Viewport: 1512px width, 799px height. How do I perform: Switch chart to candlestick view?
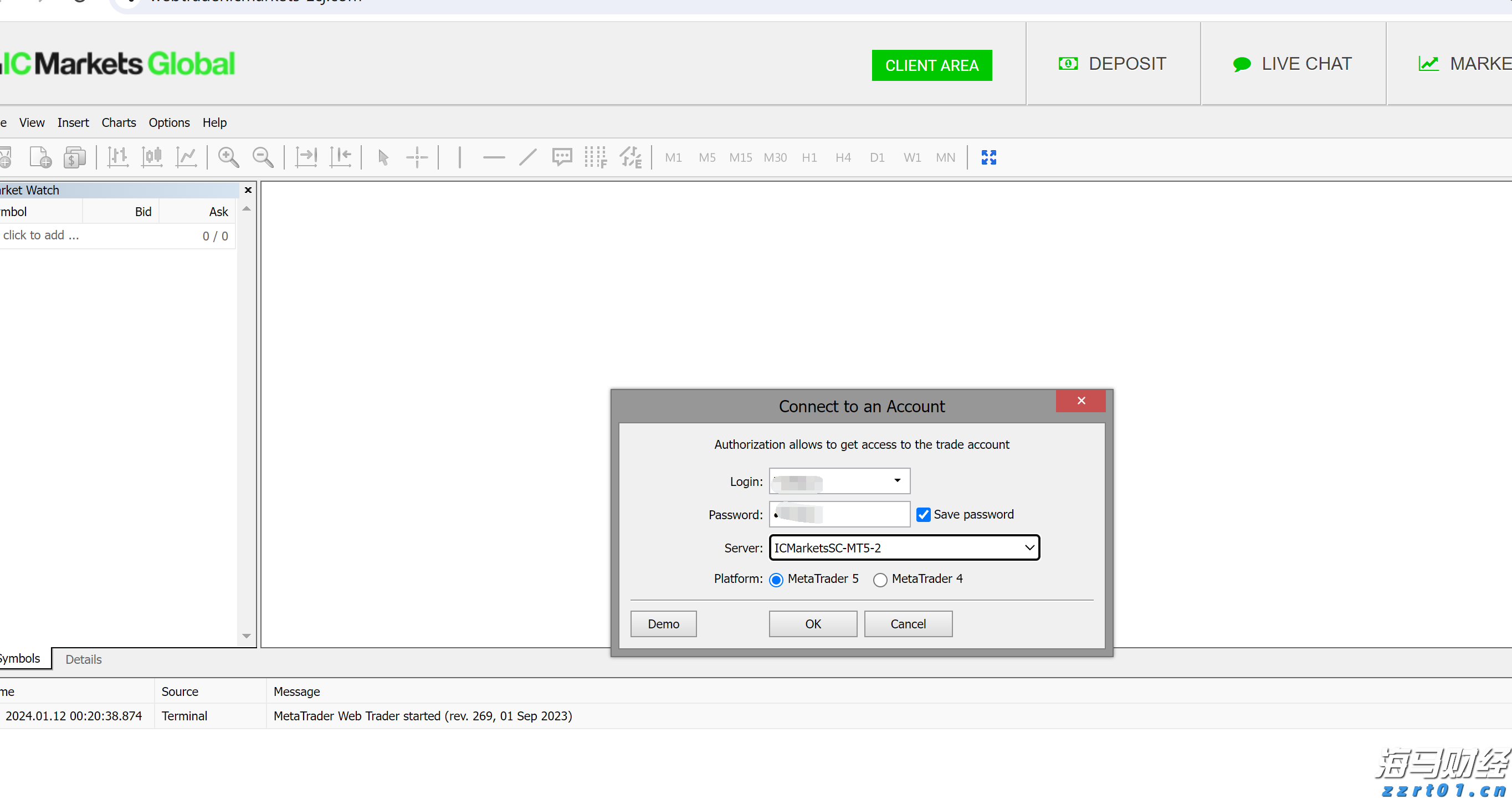(x=152, y=157)
